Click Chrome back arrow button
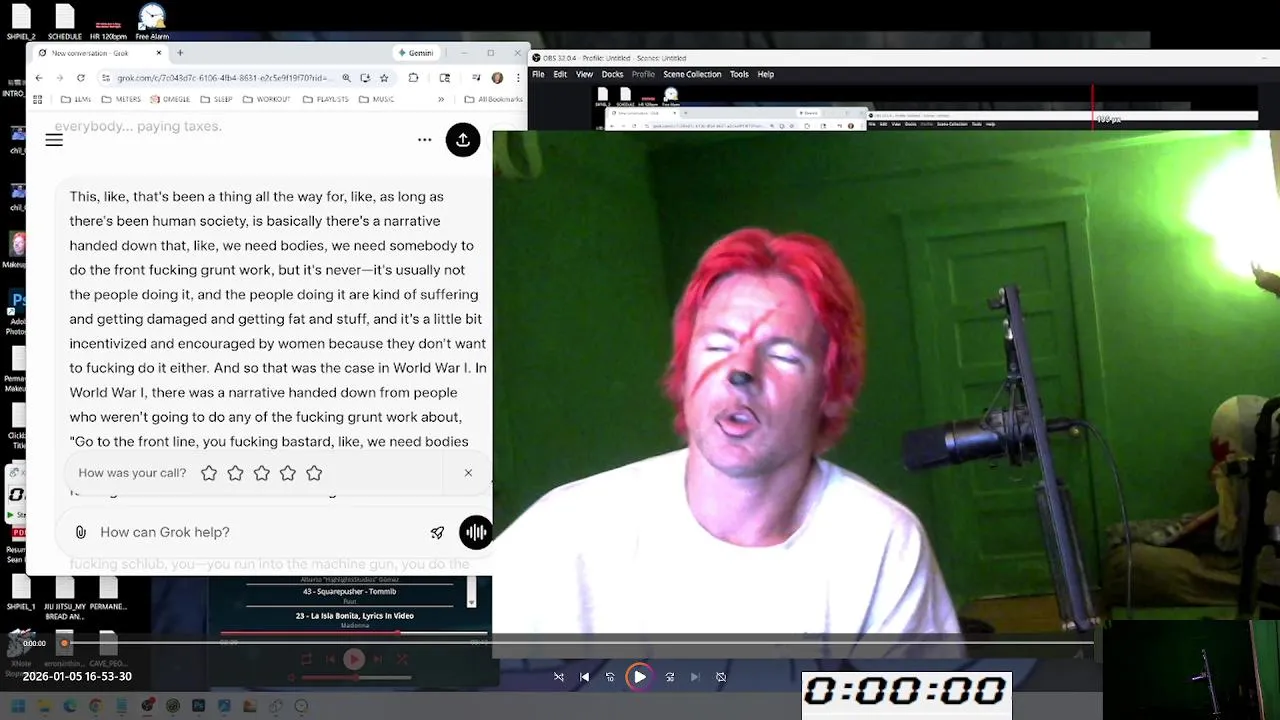Screen dimensions: 1280x720 pos(39,78)
